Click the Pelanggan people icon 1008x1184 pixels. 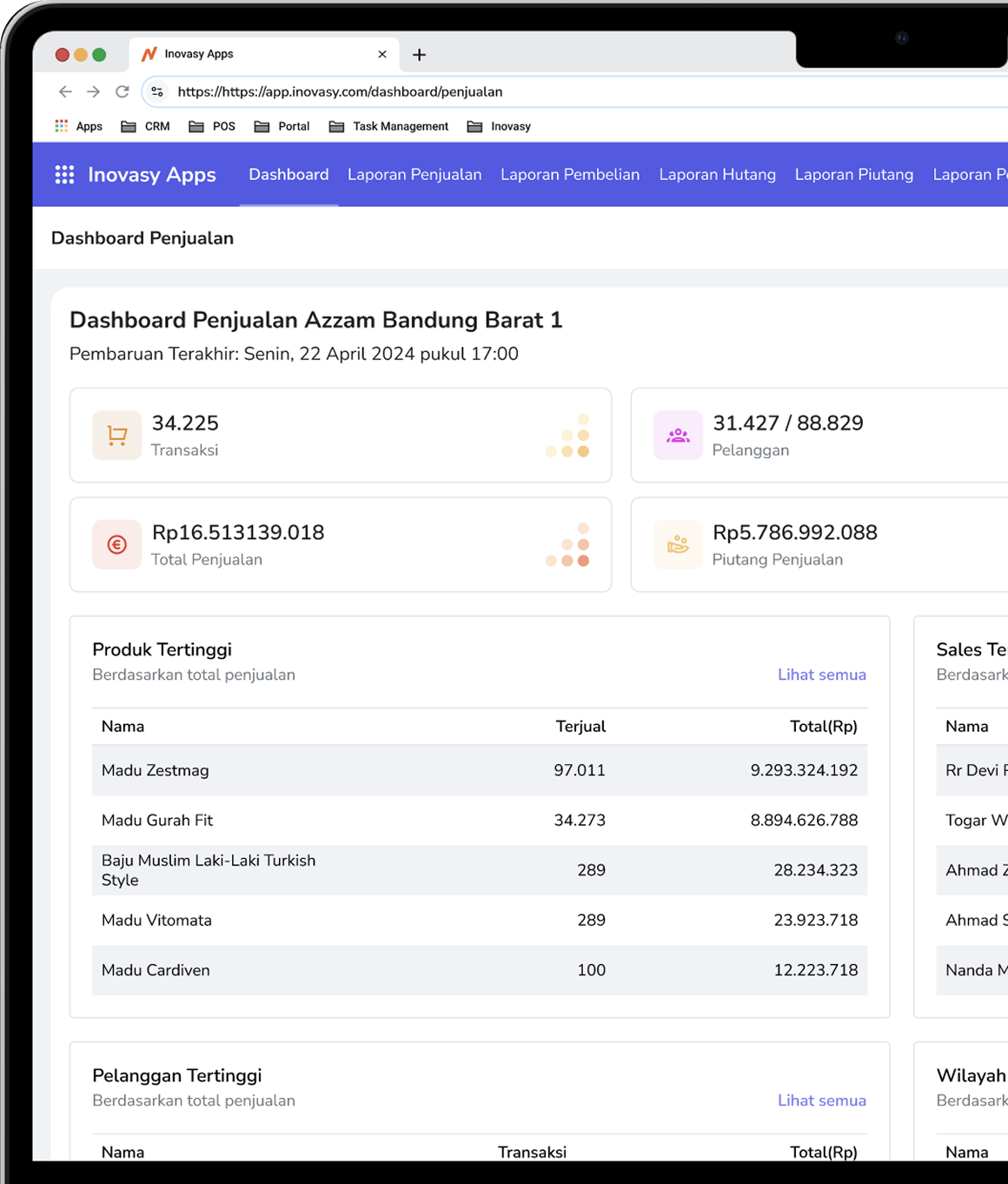678,435
